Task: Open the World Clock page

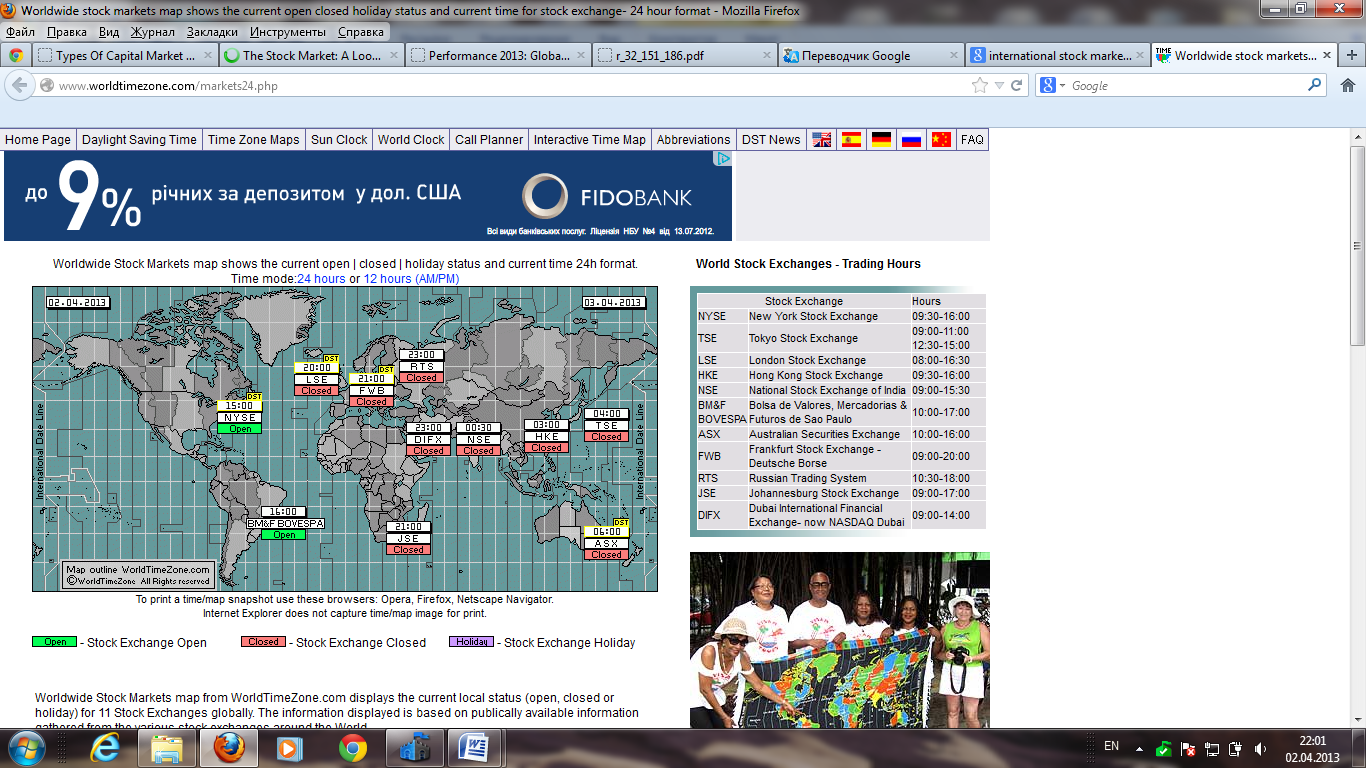Action: (x=411, y=140)
